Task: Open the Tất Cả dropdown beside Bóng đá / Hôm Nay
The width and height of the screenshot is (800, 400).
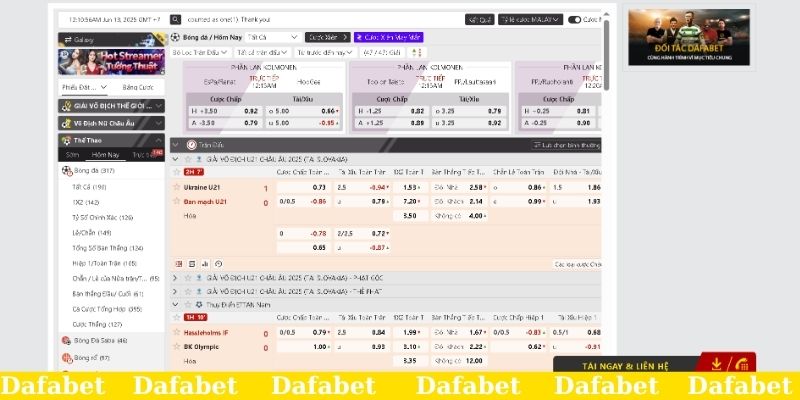Action: [x=272, y=37]
